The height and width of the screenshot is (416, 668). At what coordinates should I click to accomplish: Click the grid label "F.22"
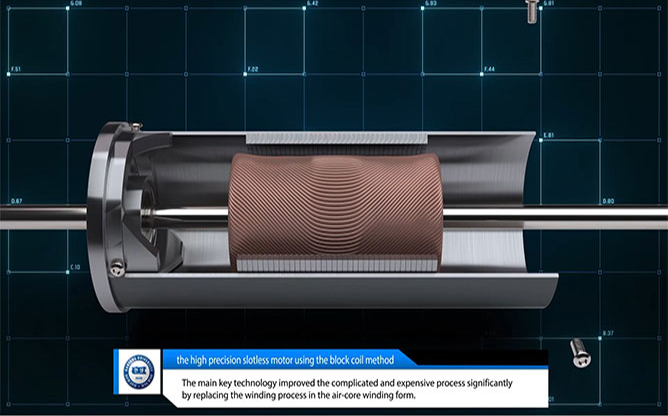253,69
